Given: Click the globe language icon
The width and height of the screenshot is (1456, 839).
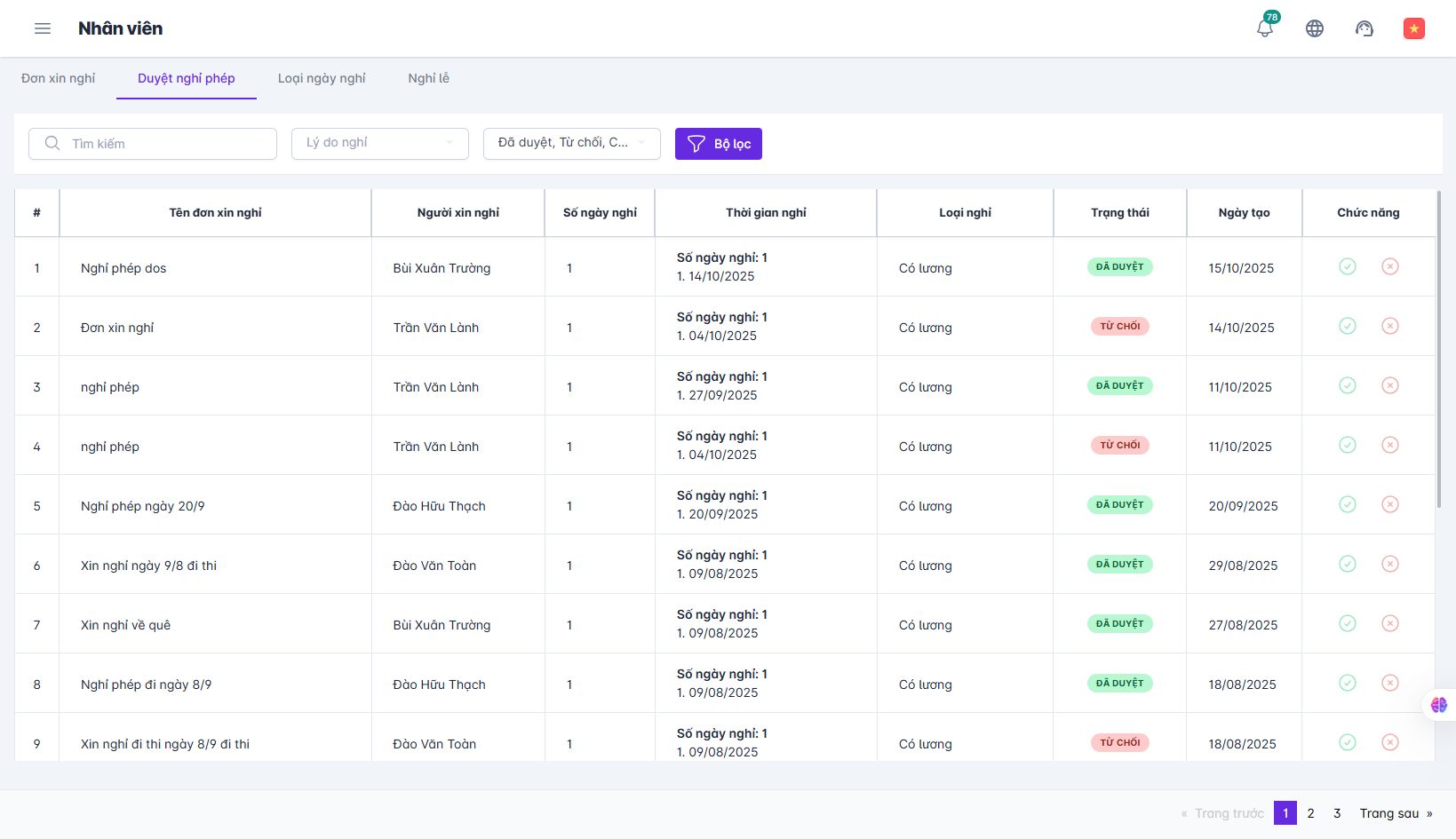Looking at the screenshot, I should (1315, 28).
